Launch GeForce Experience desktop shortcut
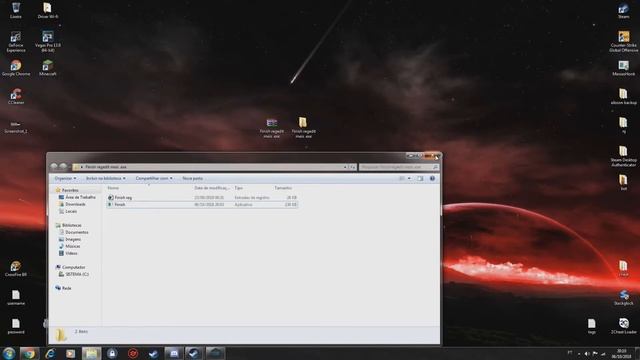Image resolution: width=640 pixels, height=360 pixels. pyautogui.click(x=16, y=41)
